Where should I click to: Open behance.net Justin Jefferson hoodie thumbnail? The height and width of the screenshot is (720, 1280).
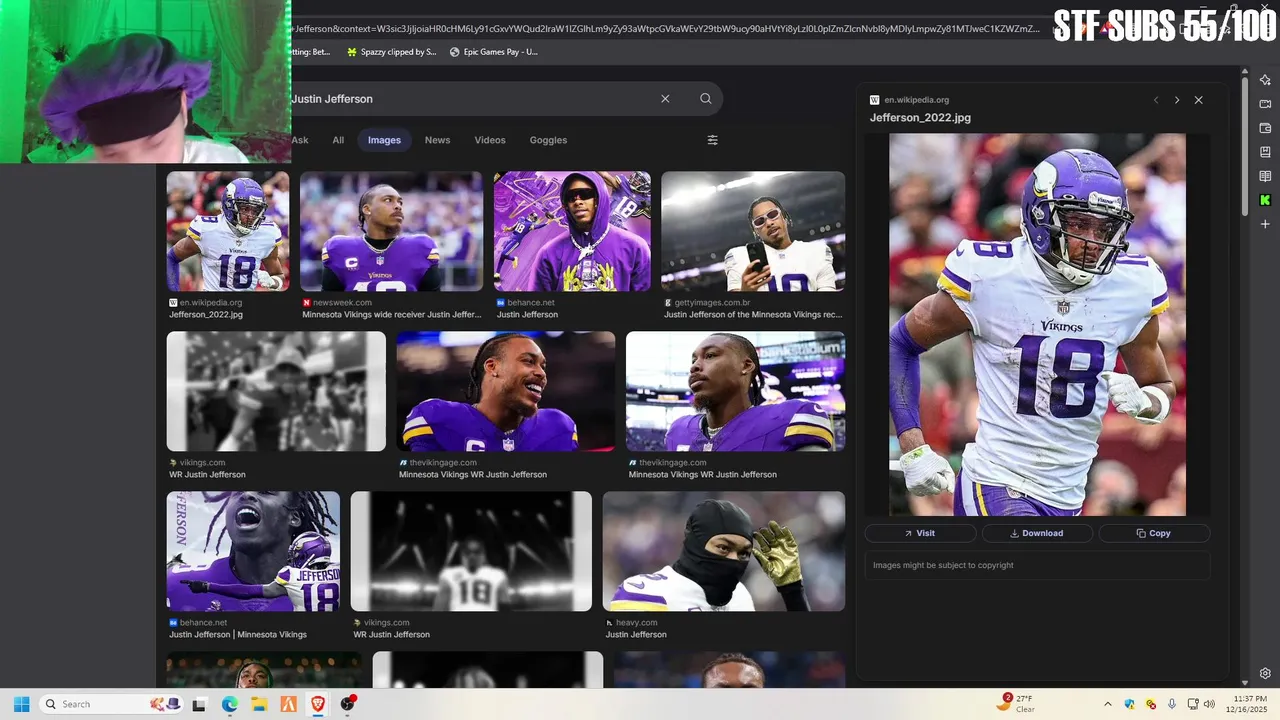(x=572, y=231)
